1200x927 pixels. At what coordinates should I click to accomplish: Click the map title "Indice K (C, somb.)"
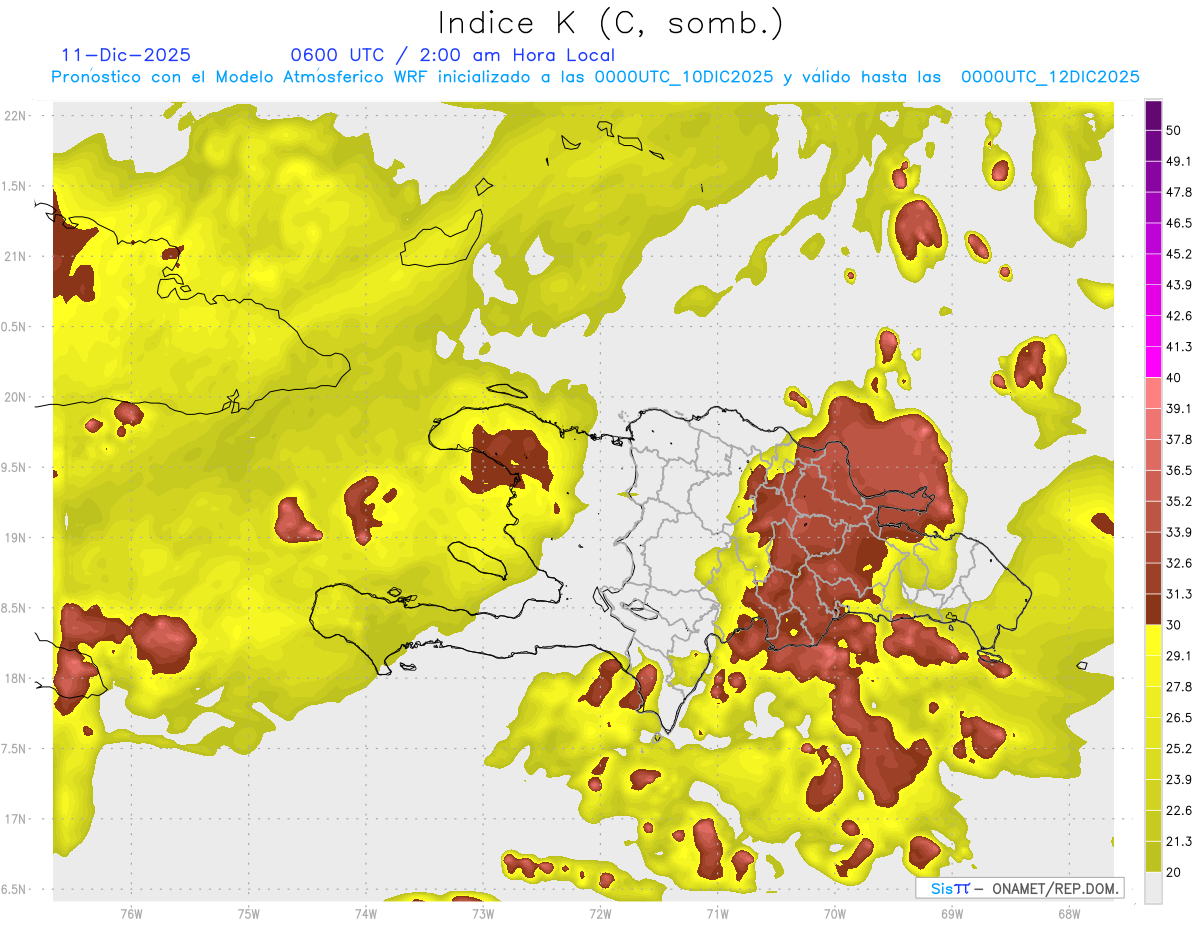pos(611,23)
